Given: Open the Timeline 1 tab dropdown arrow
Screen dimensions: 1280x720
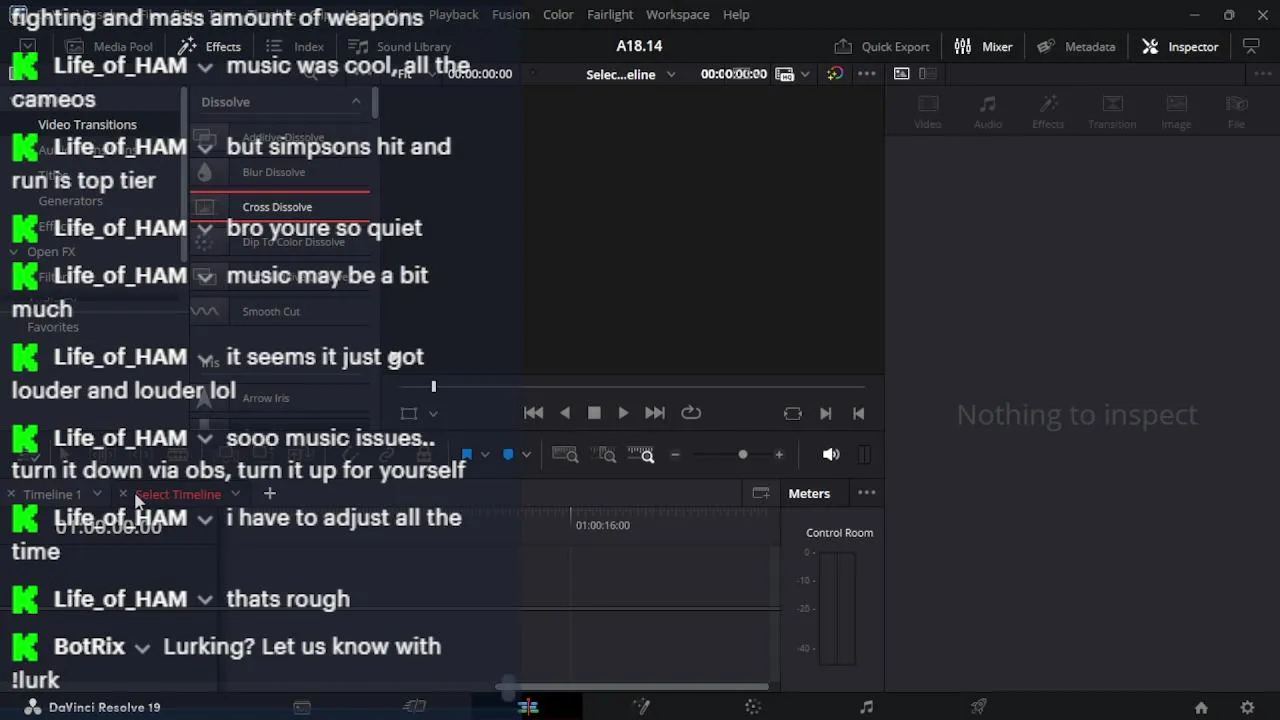Looking at the screenshot, I should 97,494.
